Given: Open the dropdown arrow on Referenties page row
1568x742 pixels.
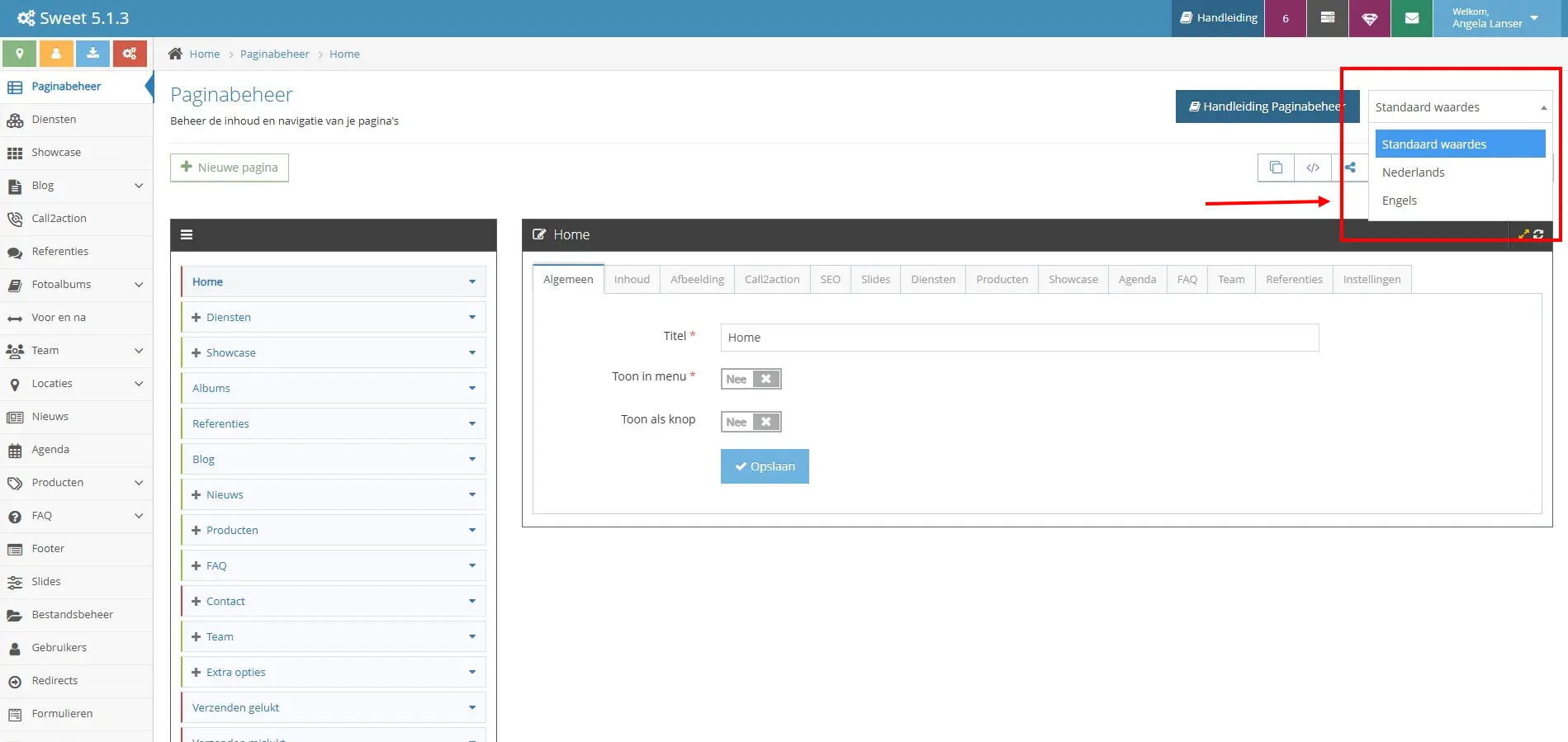Looking at the screenshot, I should tap(472, 424).
